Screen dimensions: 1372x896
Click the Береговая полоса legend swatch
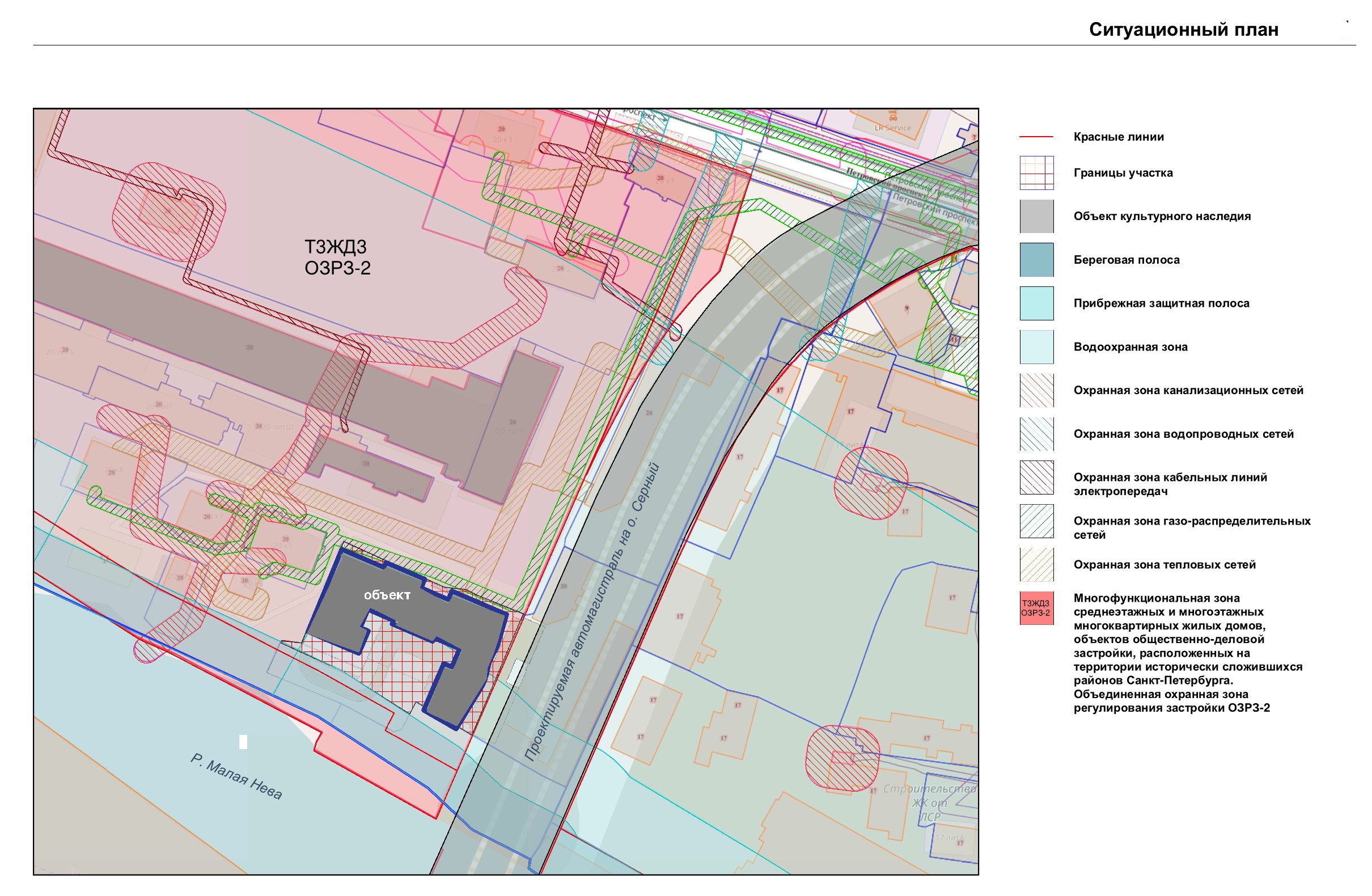1036,260
